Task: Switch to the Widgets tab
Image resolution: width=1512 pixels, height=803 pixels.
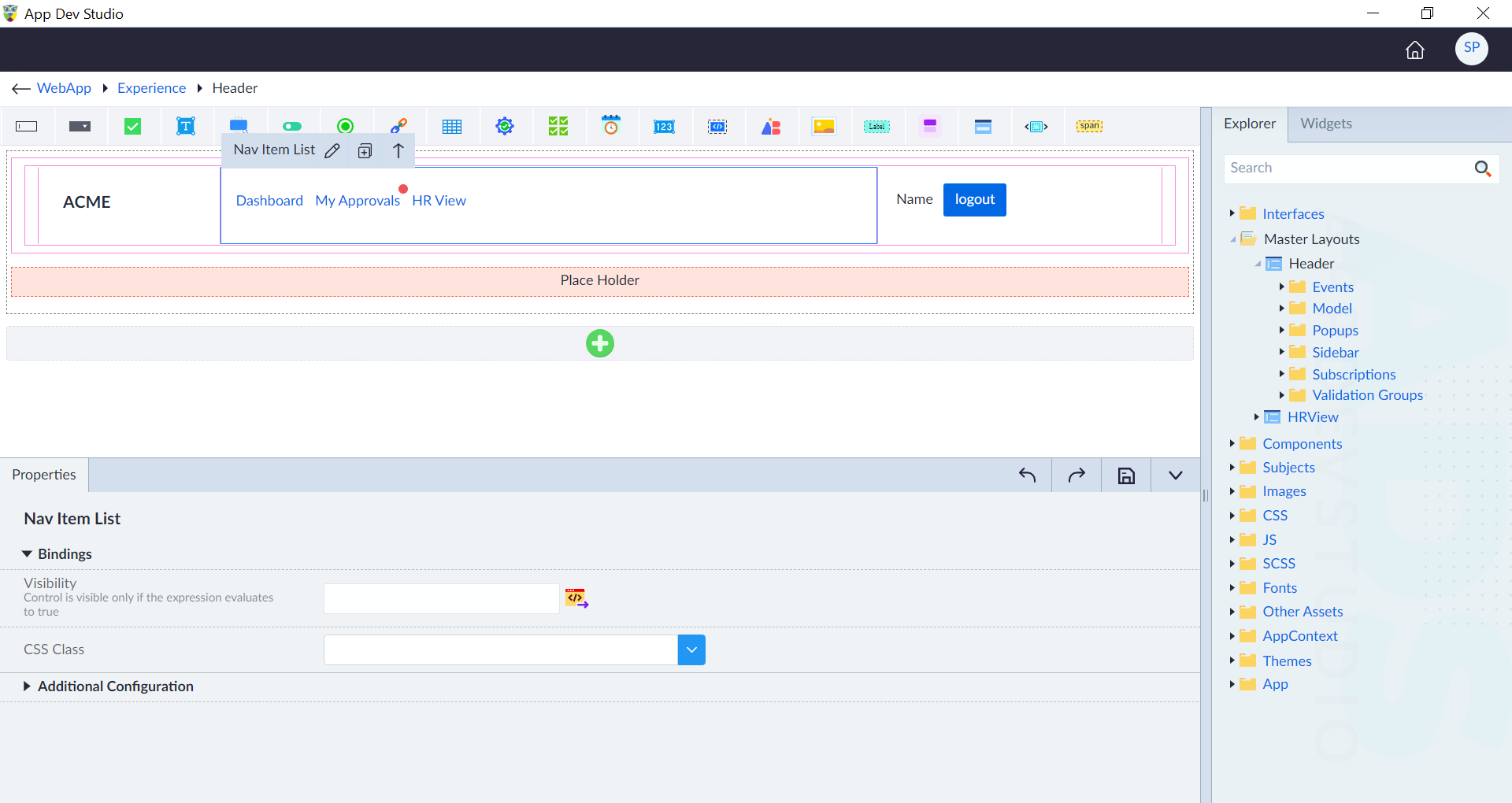Action: (x=1326, y=124)
